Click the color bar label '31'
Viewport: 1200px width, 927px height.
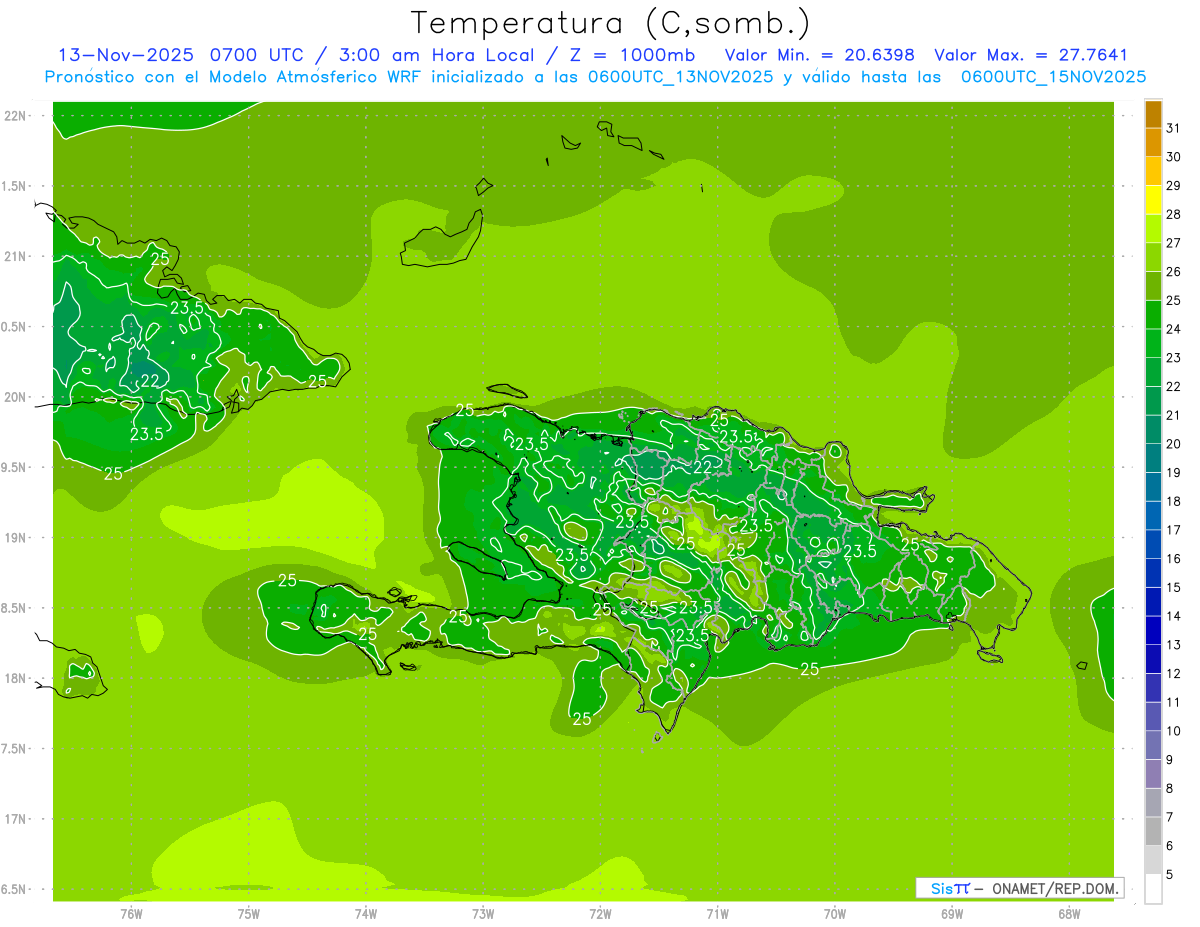[1174, 128]
